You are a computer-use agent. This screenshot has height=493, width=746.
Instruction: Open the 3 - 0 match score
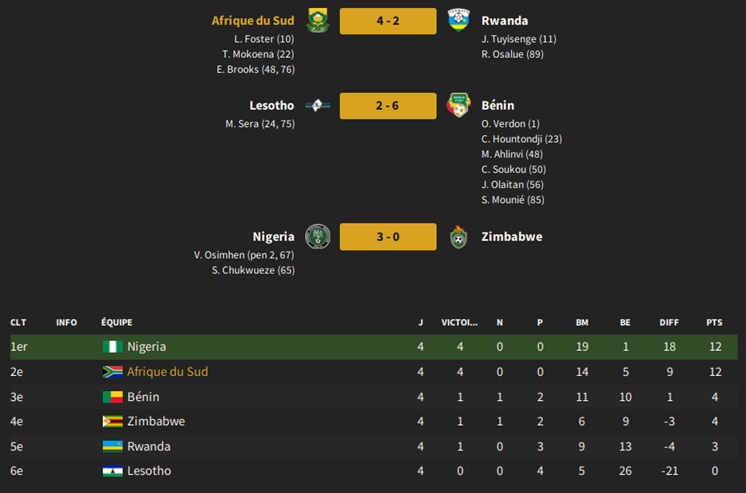388,237
